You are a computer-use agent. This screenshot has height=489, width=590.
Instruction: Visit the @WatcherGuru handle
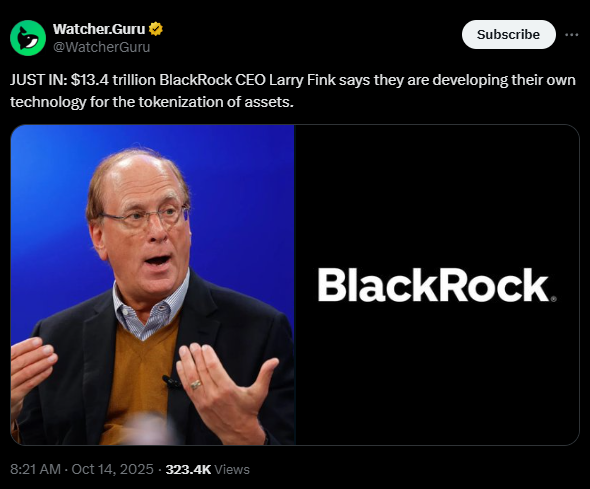point(102,47)
